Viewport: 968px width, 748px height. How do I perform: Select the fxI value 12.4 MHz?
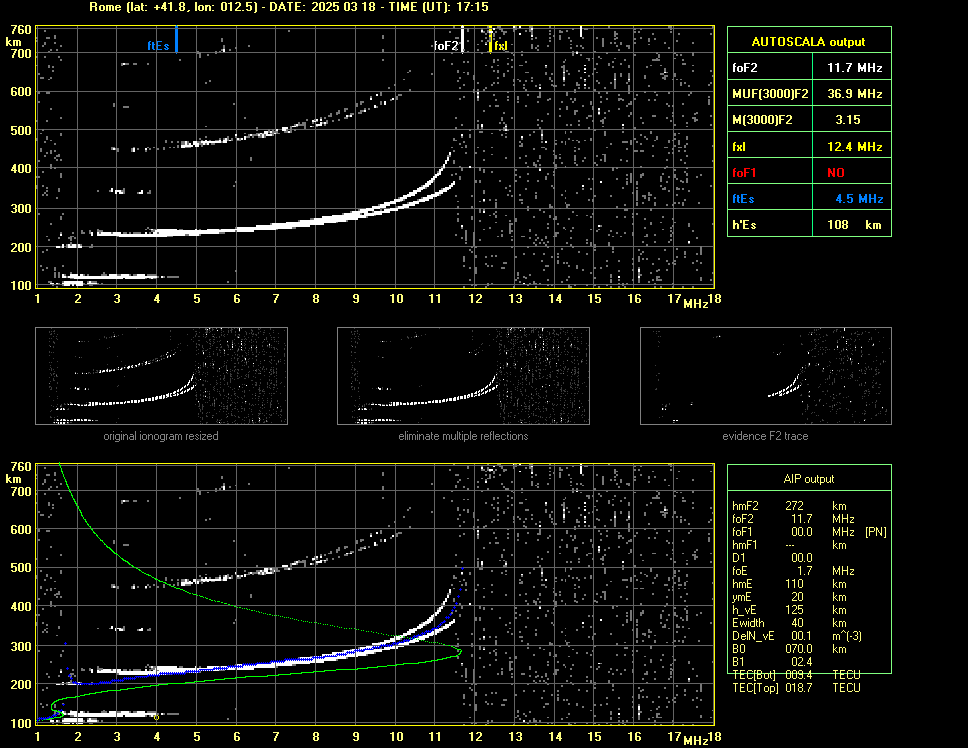(854, 147)
